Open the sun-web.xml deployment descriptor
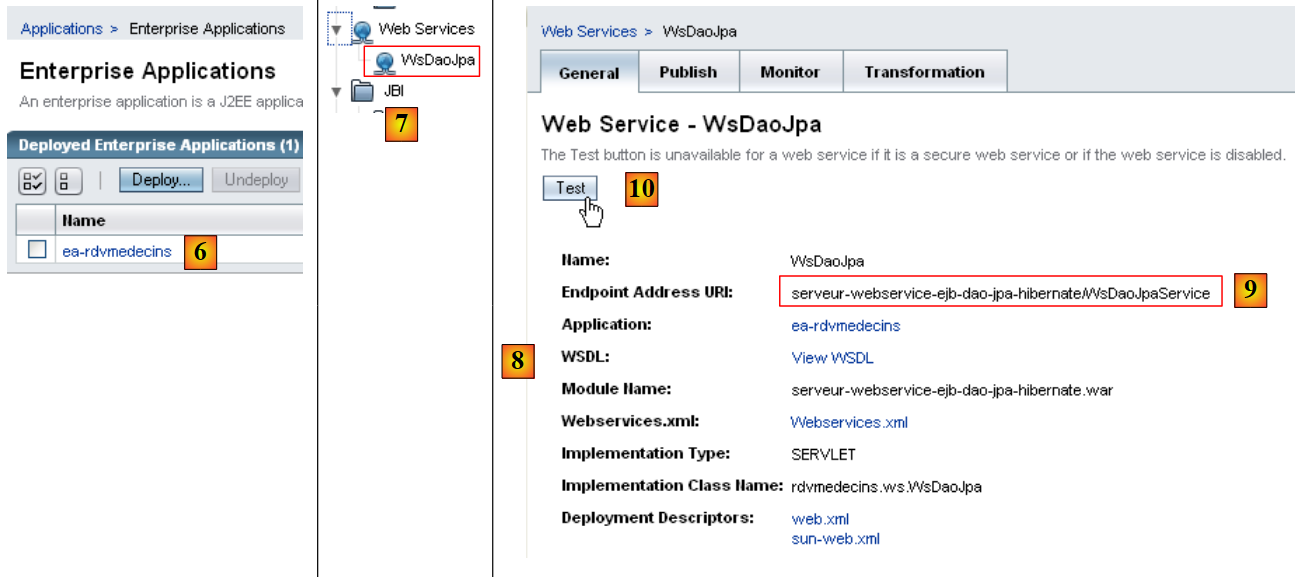The width and height of the screenshot is (1308, 577). tap(835, 539)
